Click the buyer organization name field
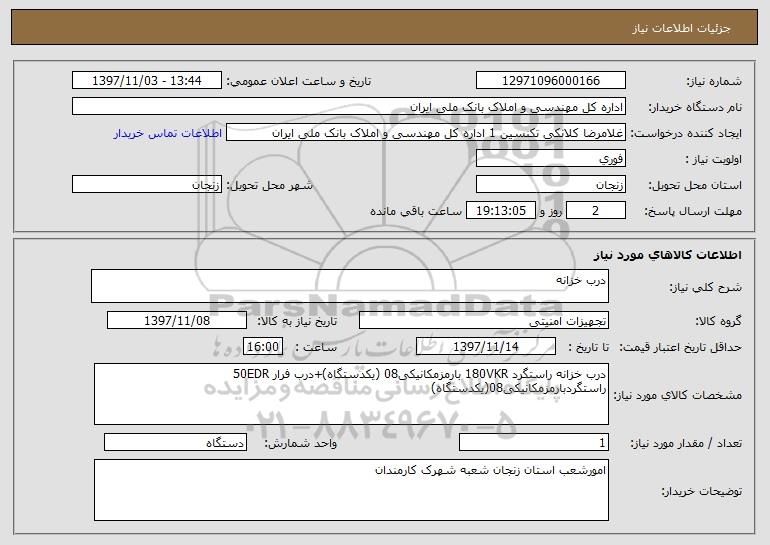 click(x=349, y=107)
